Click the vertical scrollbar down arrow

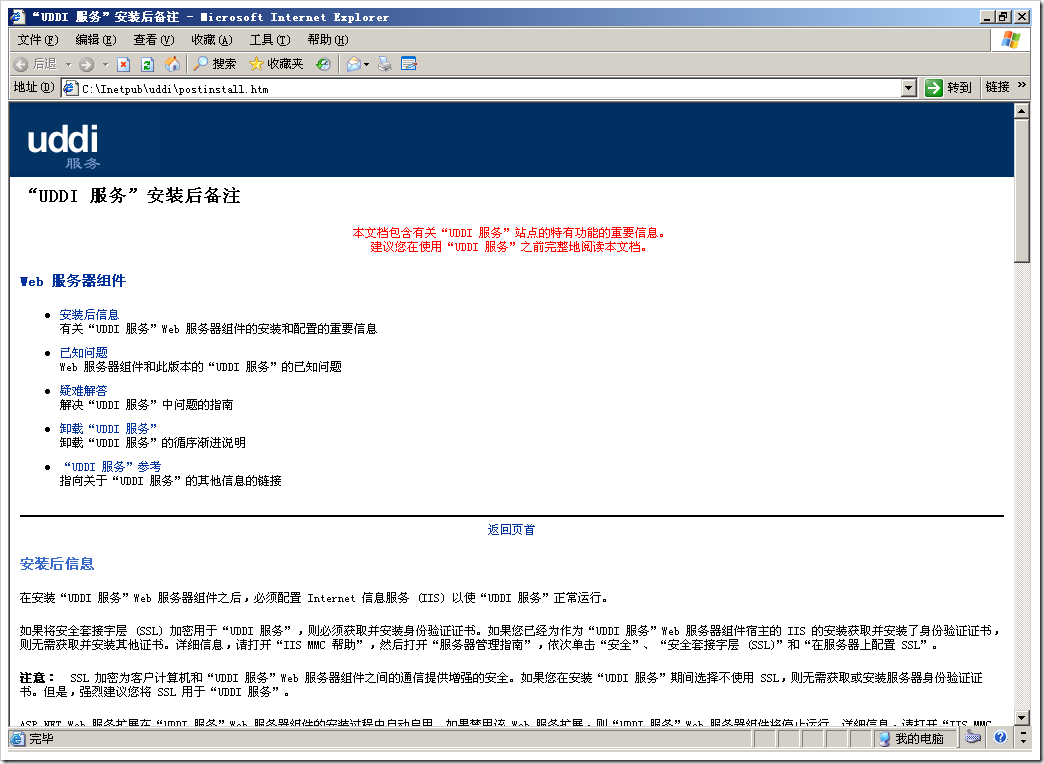pyautogui.click(x=1022, y=717)
